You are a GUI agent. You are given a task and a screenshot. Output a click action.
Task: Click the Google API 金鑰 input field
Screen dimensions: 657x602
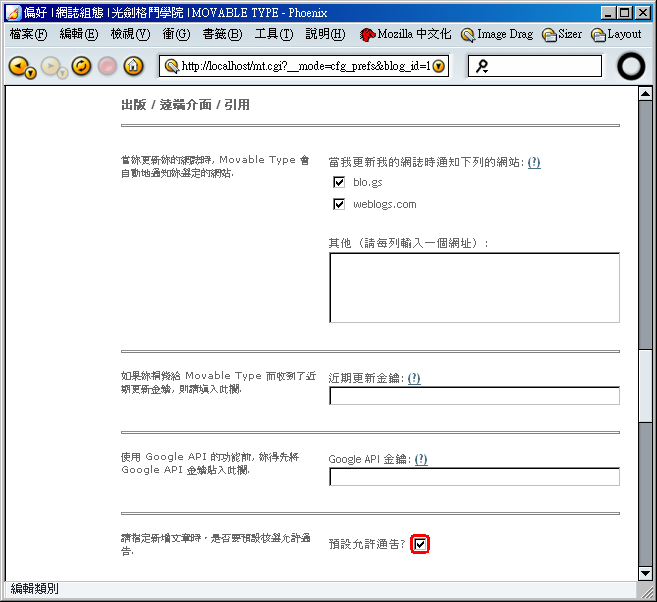click(x=474, y=477)
